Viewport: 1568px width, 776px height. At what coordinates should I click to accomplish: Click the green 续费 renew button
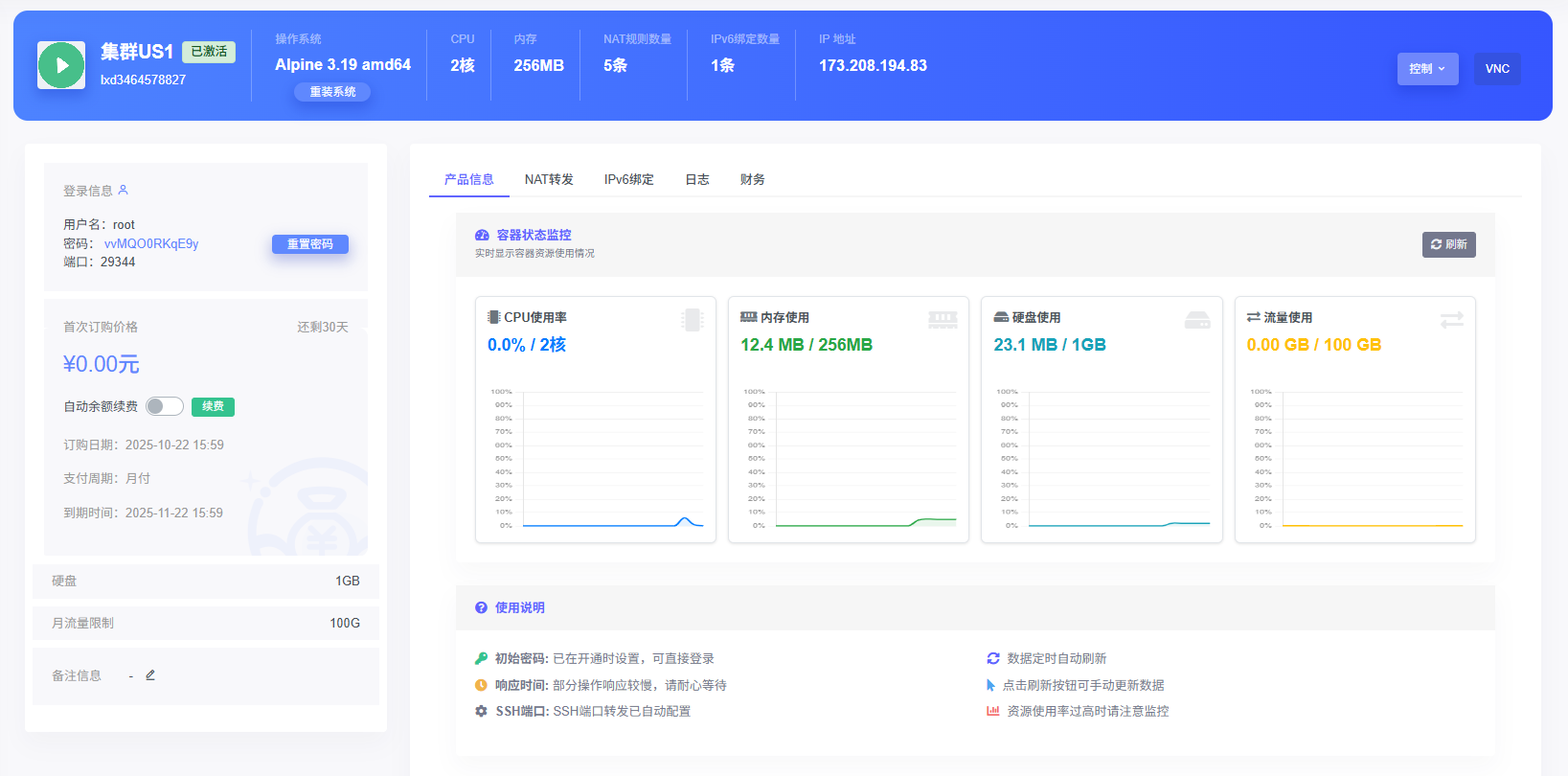pyautogui.click(x=213, y=406)
